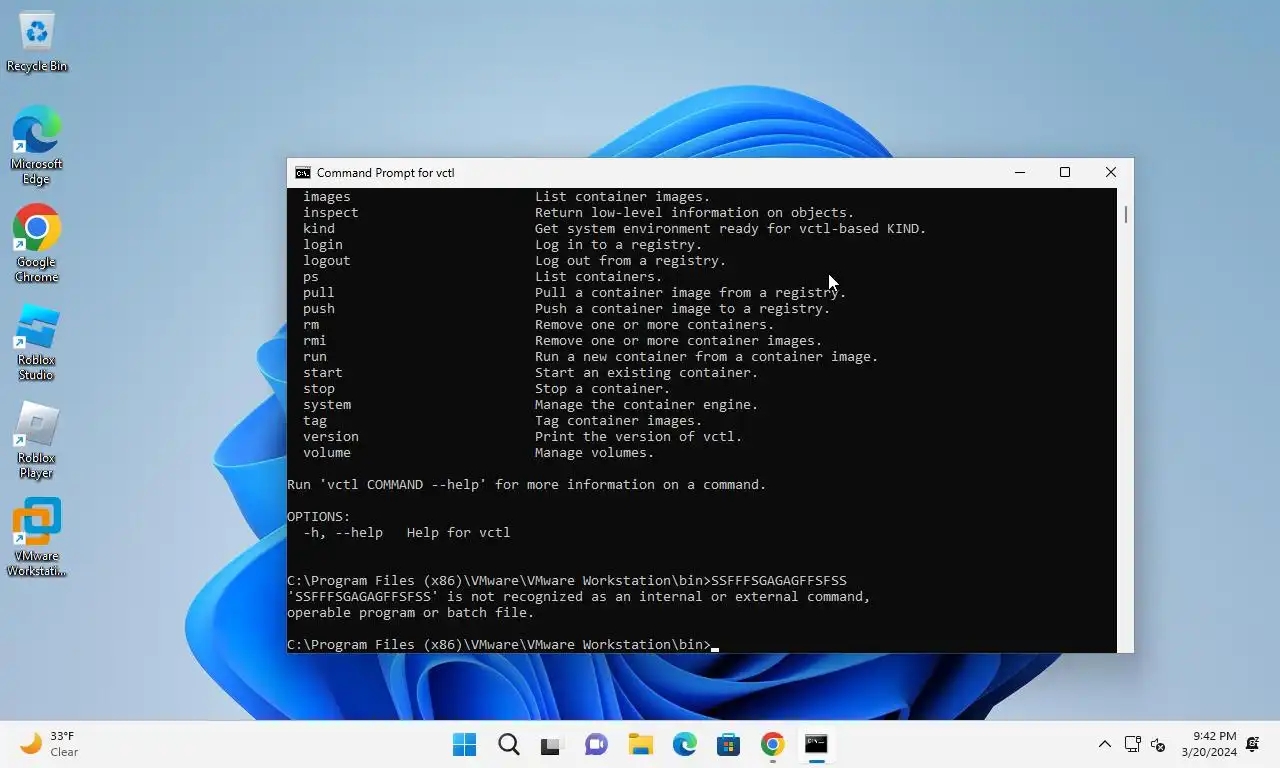Open the clock showing 9:42 PM
1280x768 pixels.
click(1208, 744)
